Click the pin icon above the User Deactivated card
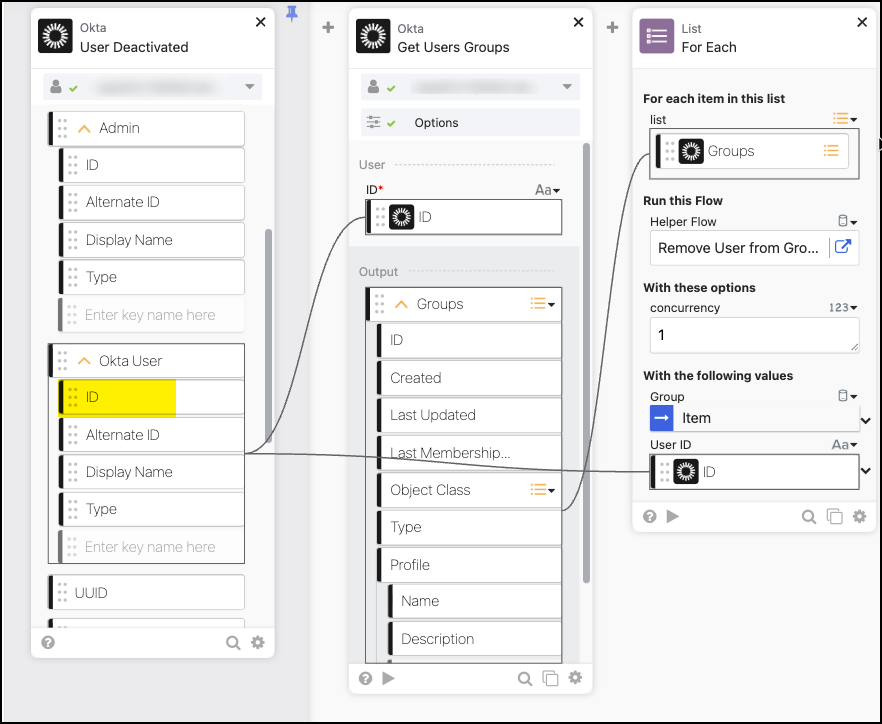The image size is (882, 724). 291,13
